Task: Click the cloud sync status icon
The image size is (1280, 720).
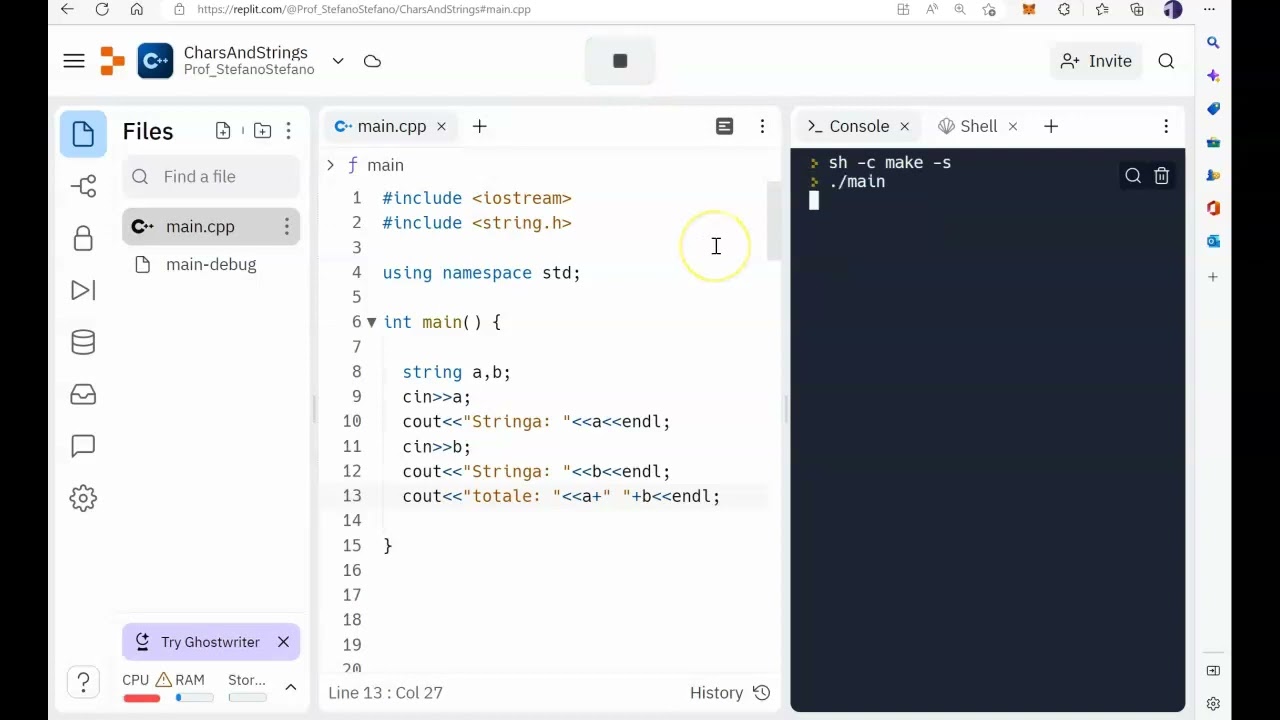Action: click(x=372, y=61)
